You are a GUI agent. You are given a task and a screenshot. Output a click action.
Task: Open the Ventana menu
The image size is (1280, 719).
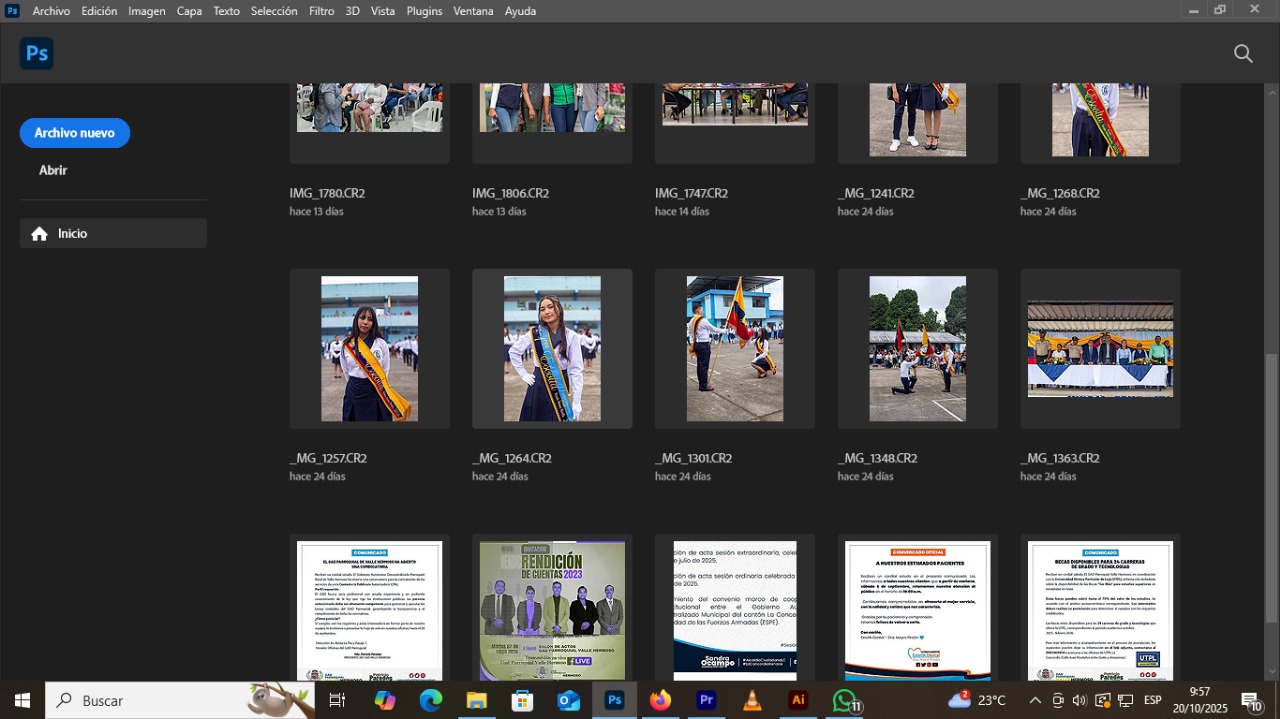pos(473,11)
